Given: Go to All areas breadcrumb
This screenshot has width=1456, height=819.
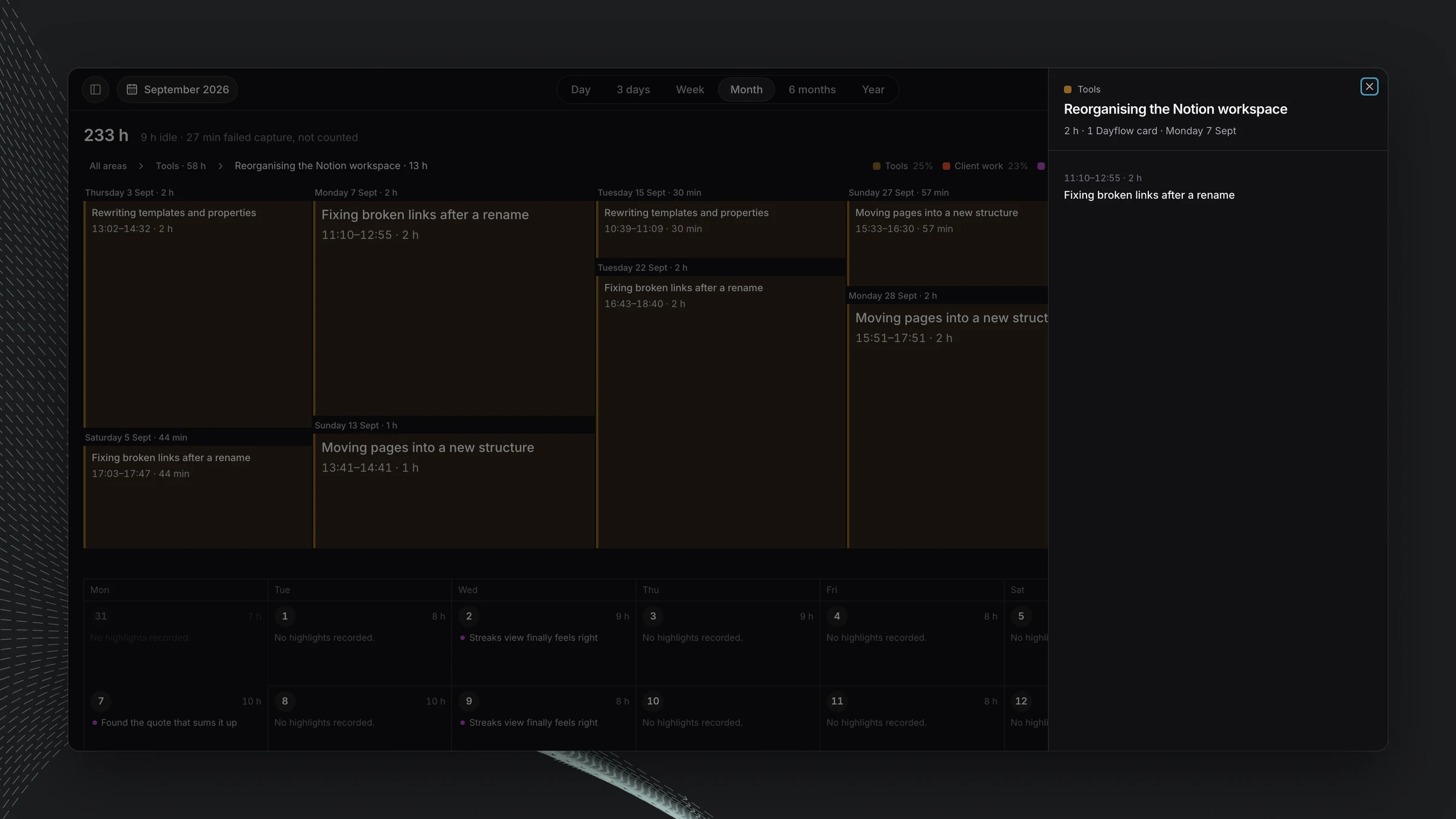Looking at the screenshot, I should click(108, 166).
